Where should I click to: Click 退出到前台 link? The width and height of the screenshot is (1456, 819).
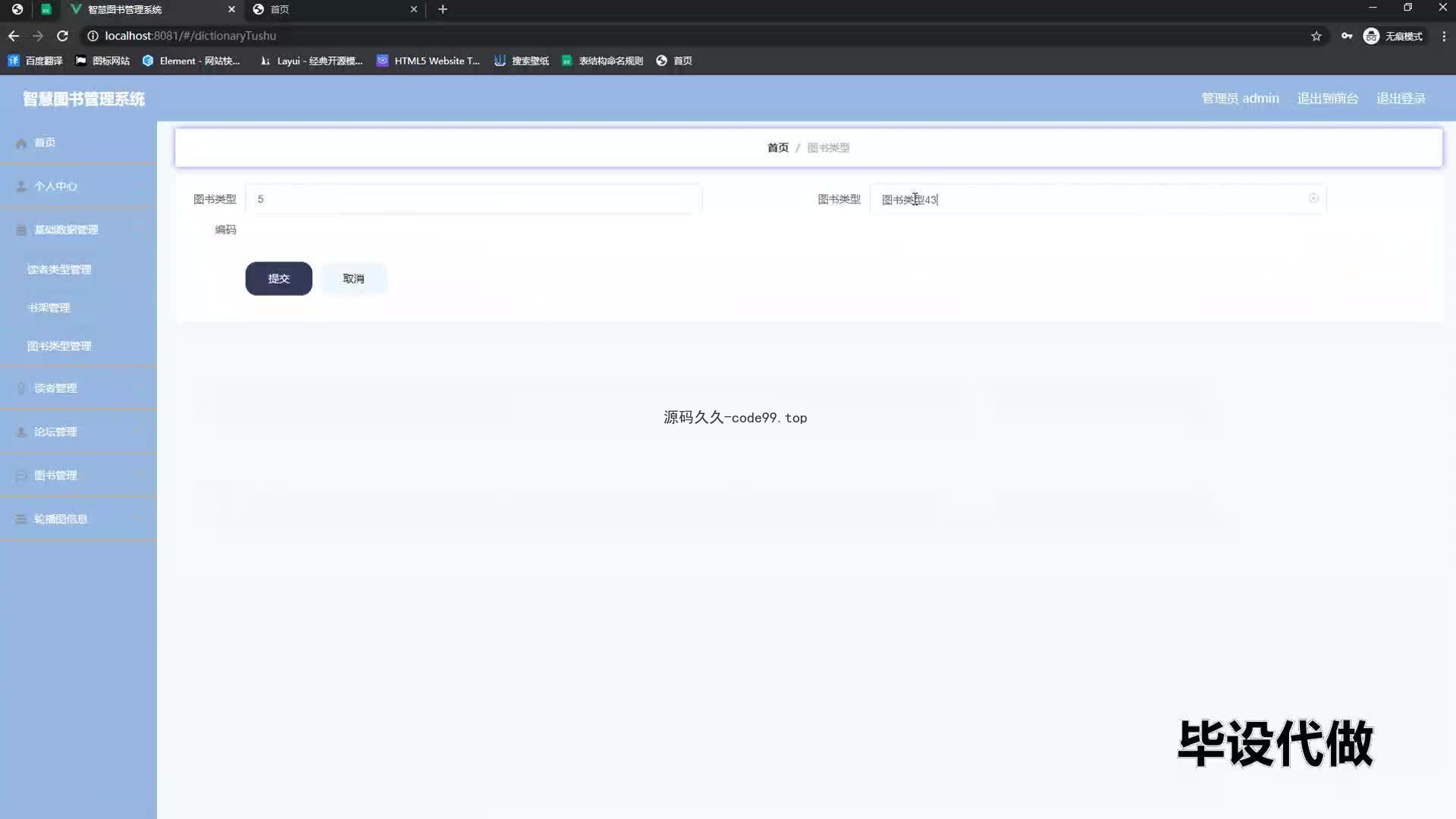(1327, 99)
